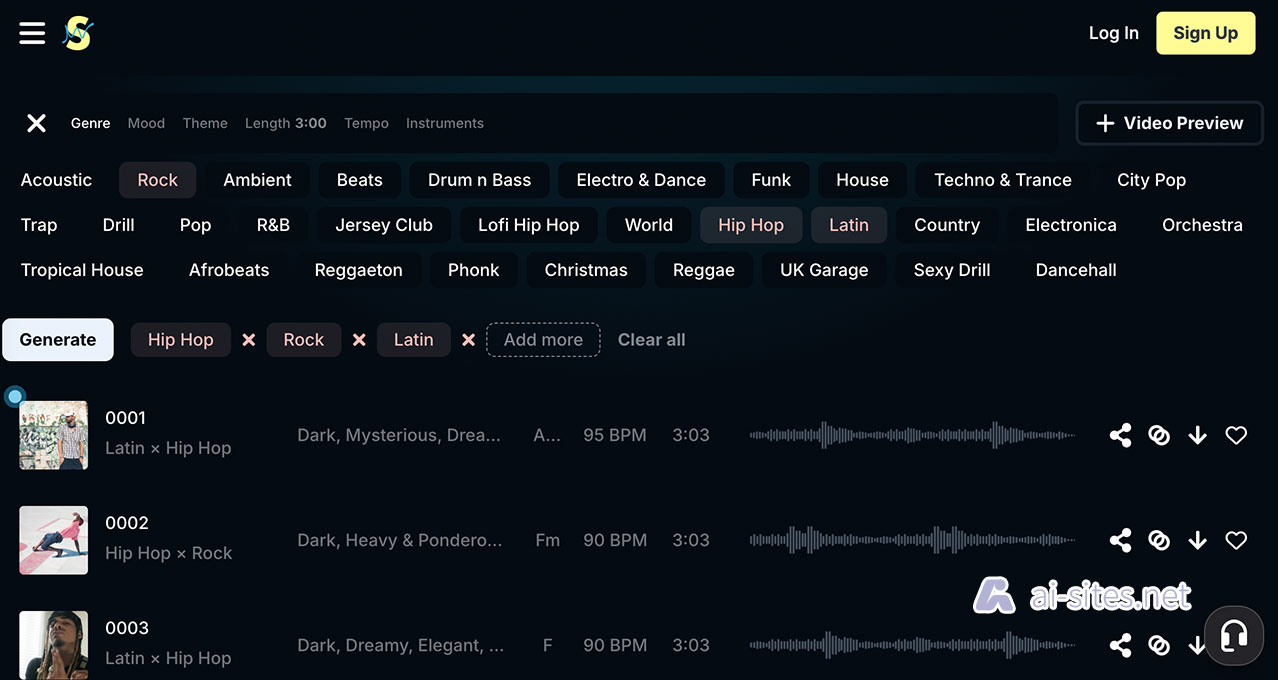Image resolution: width=1278 pixels, height=680 pixels.
Task: Click the Soundraw logo icon
Action: point(78,33)
